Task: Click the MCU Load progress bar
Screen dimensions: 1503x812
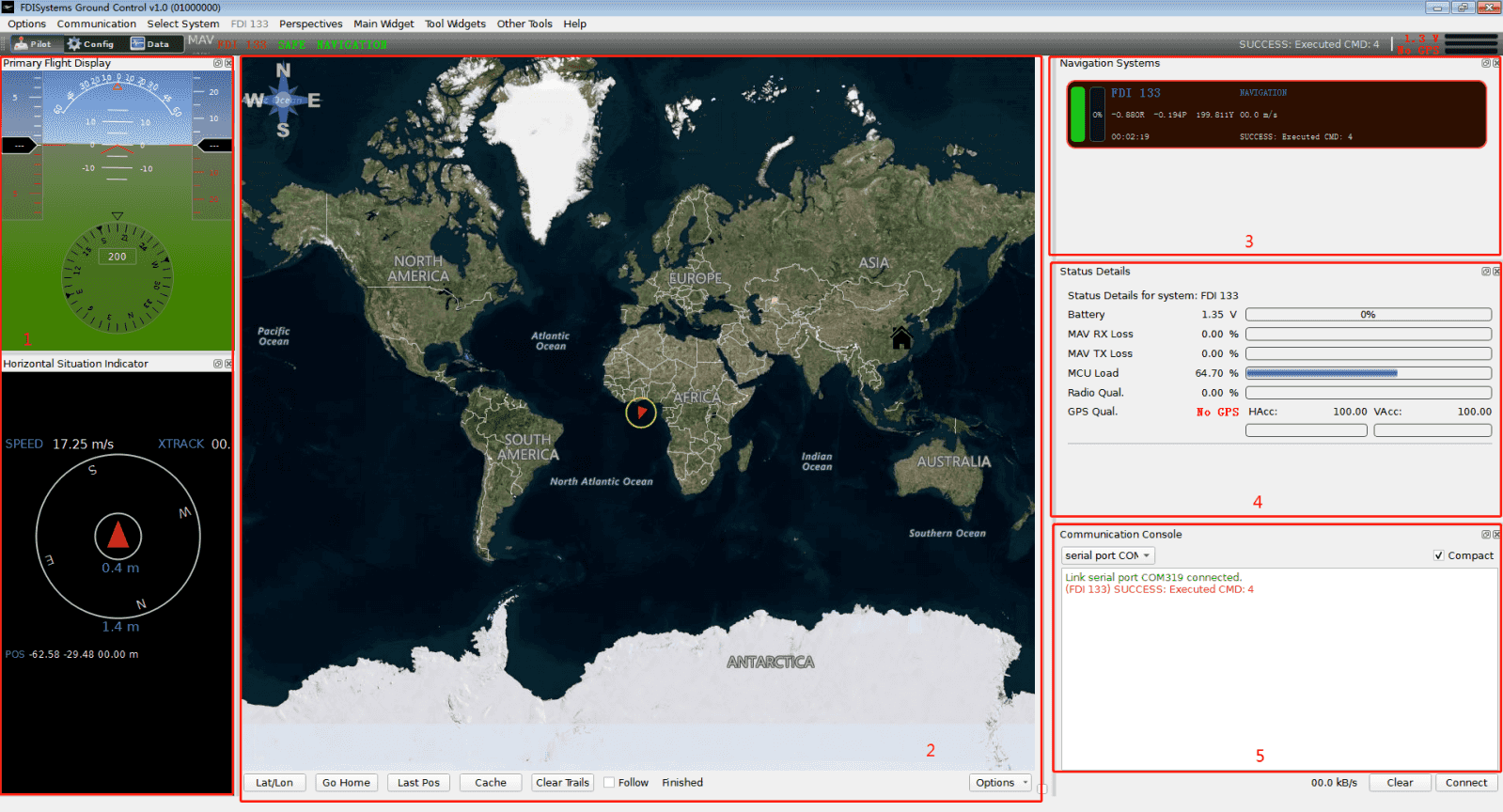Action: 1368,373
